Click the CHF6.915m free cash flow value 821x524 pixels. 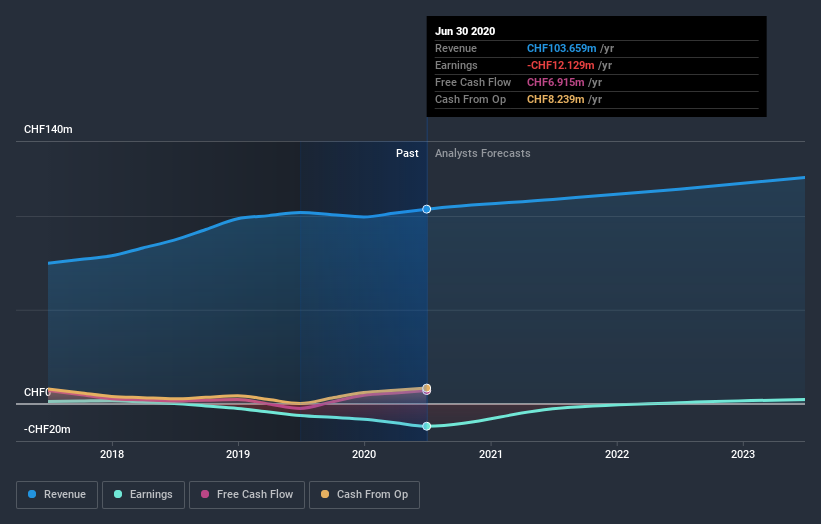(556, 82)
